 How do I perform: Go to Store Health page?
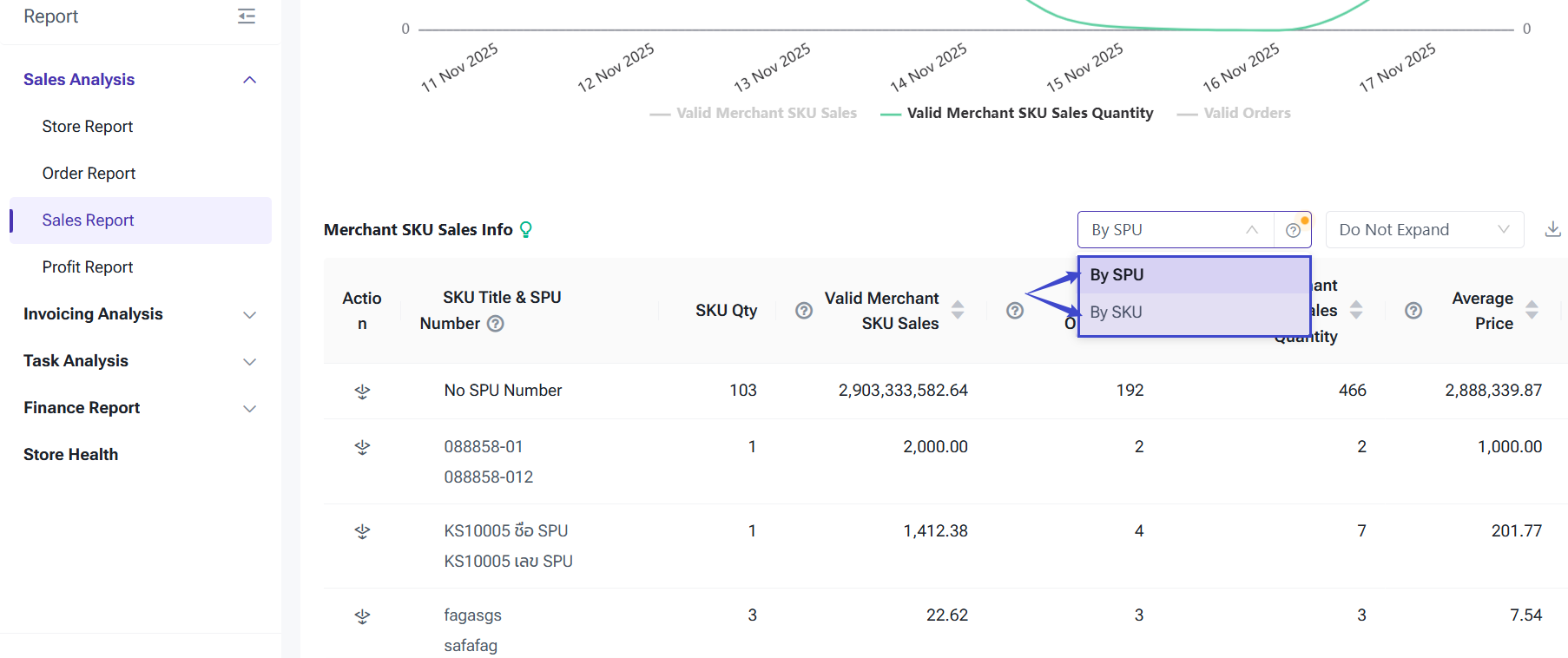coord(71,455)
